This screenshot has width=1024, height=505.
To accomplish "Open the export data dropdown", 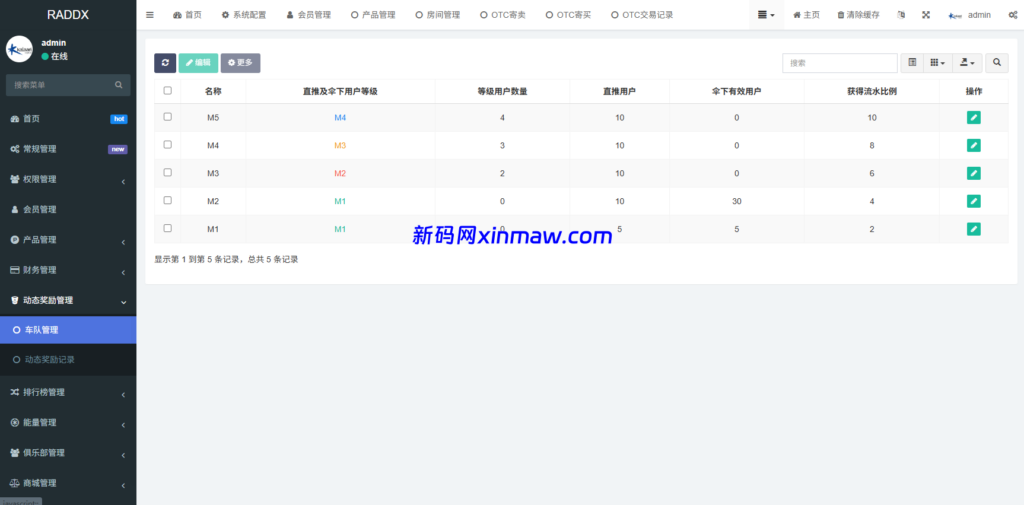I will (x=967, y=63).
